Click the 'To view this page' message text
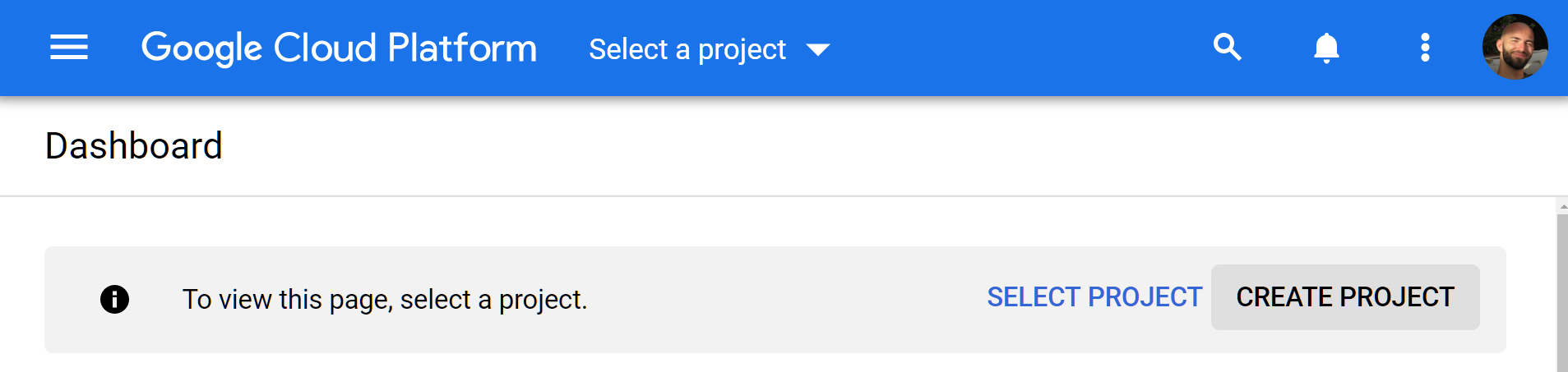Screen dimensions: 1568x372 (385, 300)
